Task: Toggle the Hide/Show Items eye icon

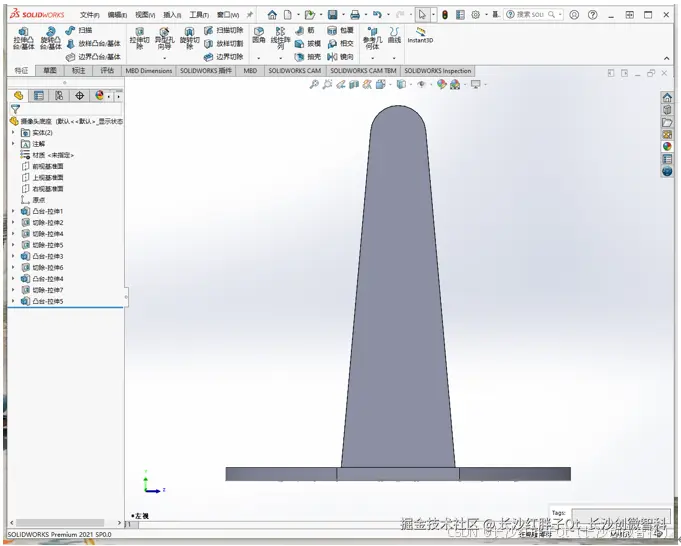Action: click(421, 84)
